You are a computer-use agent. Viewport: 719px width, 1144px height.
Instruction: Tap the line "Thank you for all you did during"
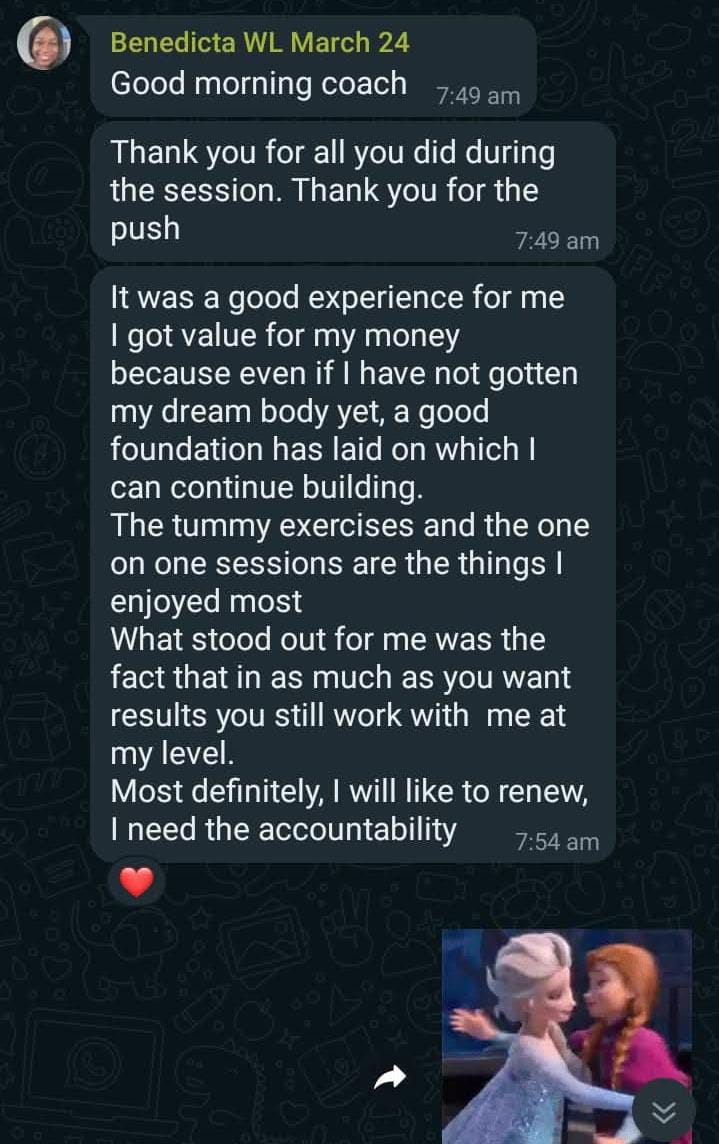tap(332, 153)
